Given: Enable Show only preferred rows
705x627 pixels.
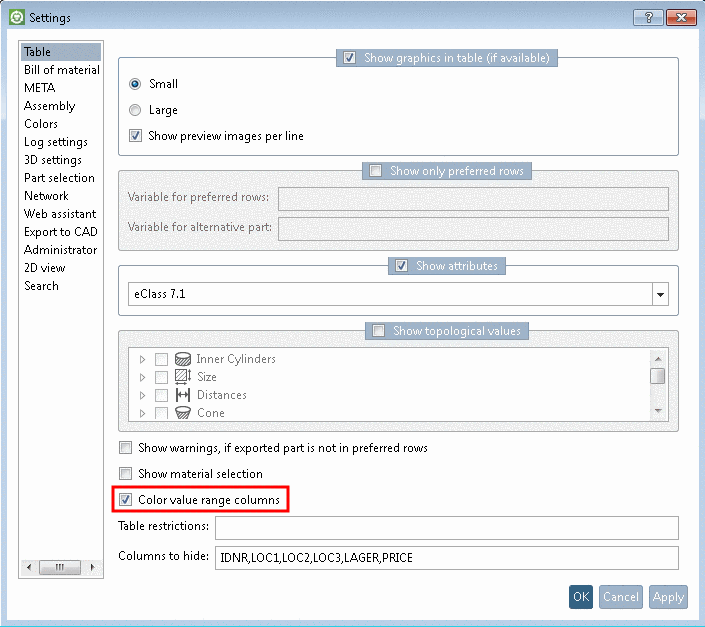Looking at the screenshot, I should point(375,171).
